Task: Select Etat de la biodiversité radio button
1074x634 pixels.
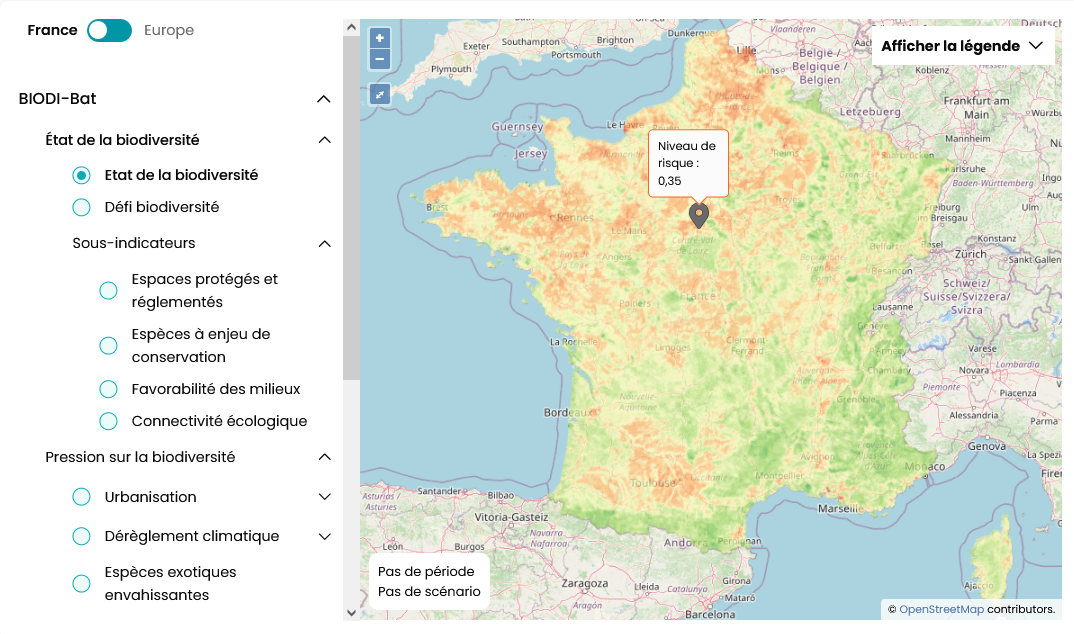Action: point(82,175)
